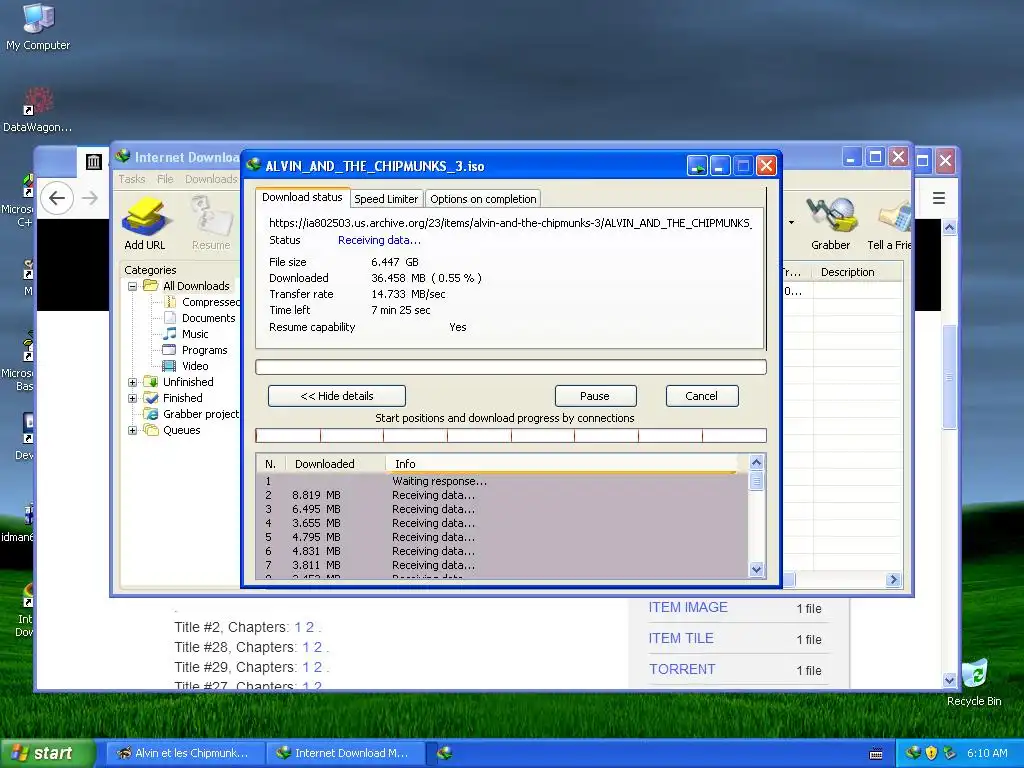Open the TORRENT link on the webpage
The width and height of the screenshot is (1024, 768).
click(x=682, y=669)
